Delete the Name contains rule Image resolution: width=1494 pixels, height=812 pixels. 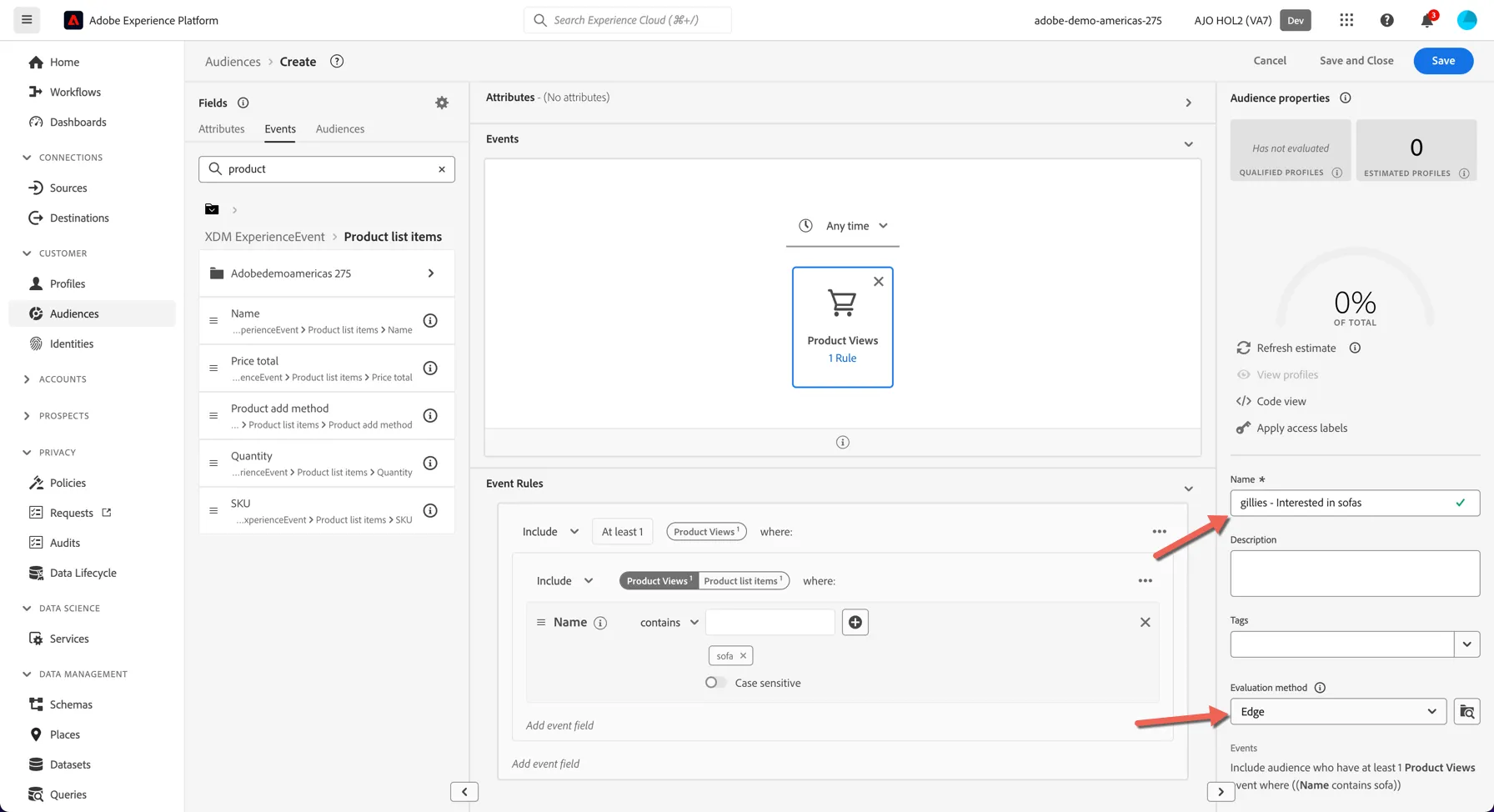point(1145,623)
